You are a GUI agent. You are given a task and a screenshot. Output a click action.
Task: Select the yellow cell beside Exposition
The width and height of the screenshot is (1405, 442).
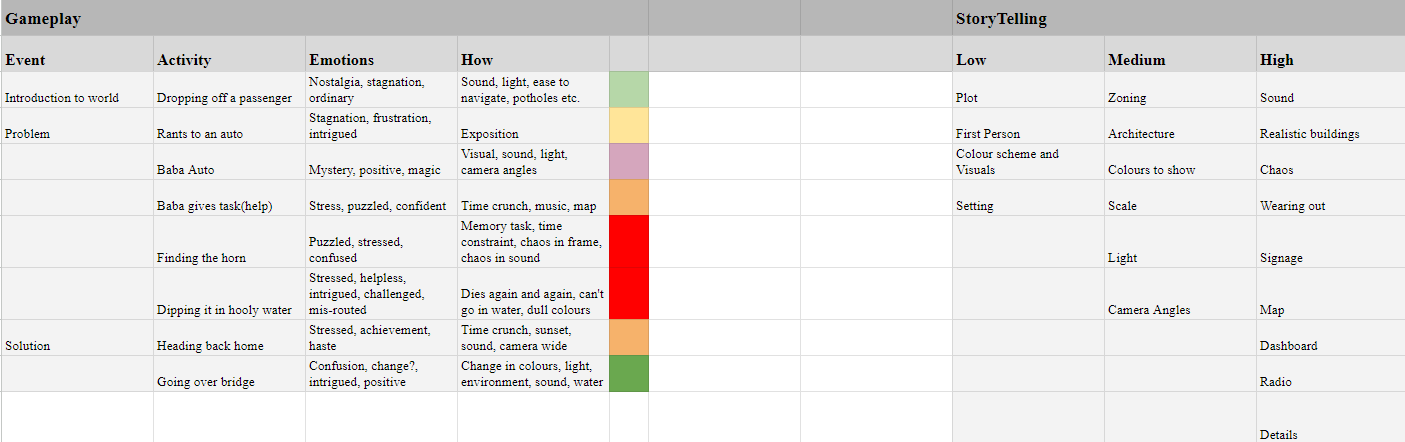coord(629,125)
